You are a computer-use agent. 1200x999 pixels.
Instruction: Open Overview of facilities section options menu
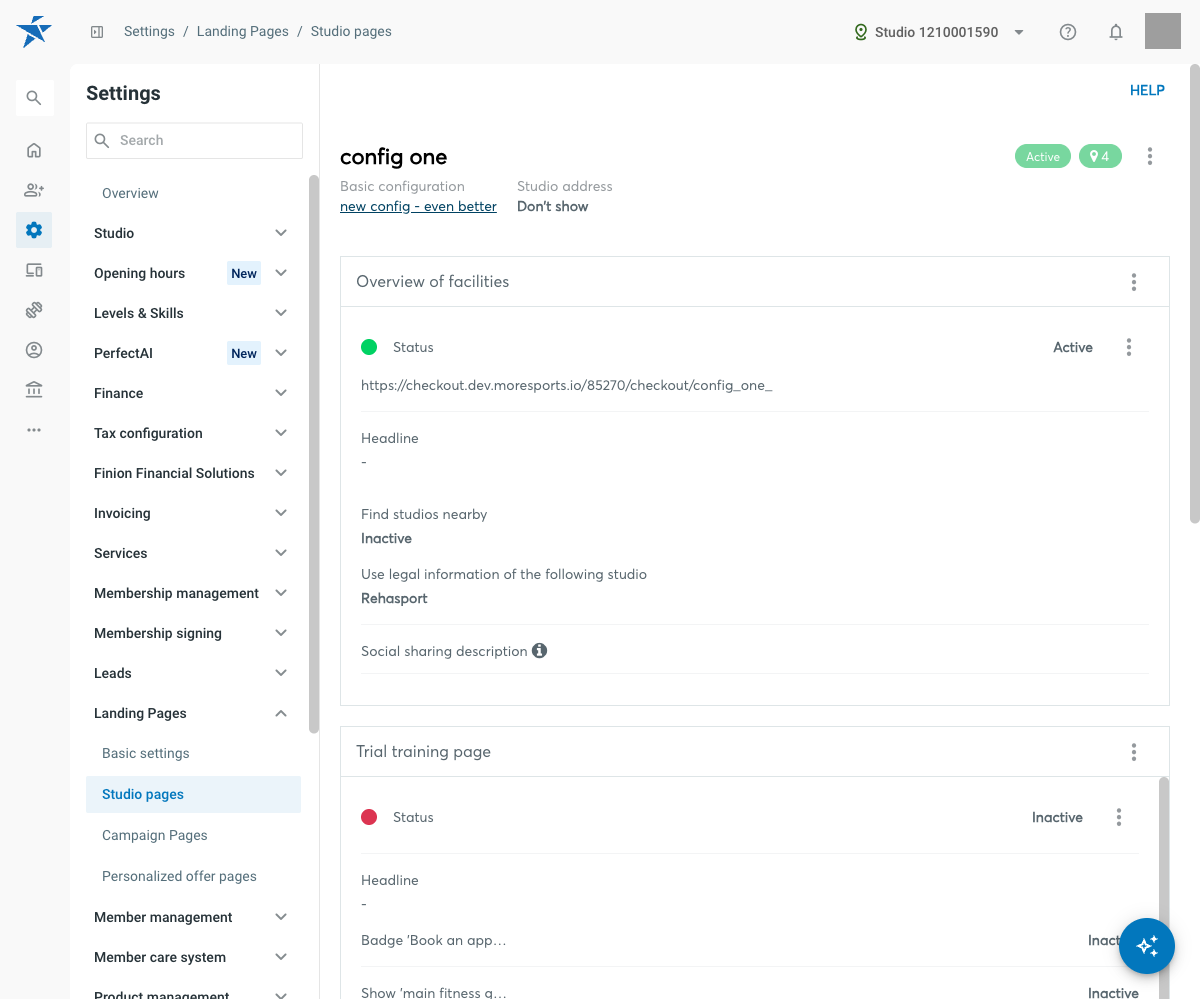pyautogui.click(x=1134, y=282)
